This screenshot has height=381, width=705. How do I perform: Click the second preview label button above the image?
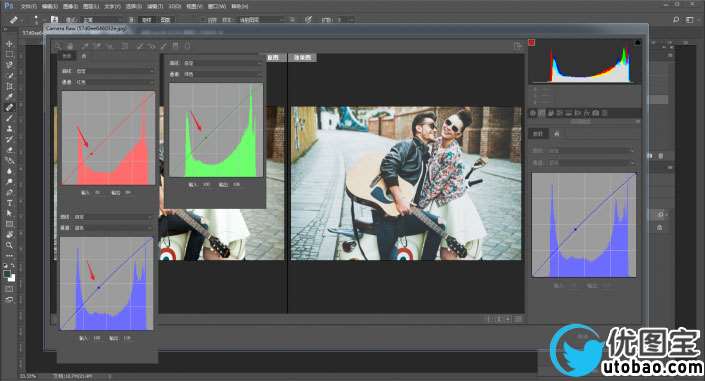click(302, 58)
